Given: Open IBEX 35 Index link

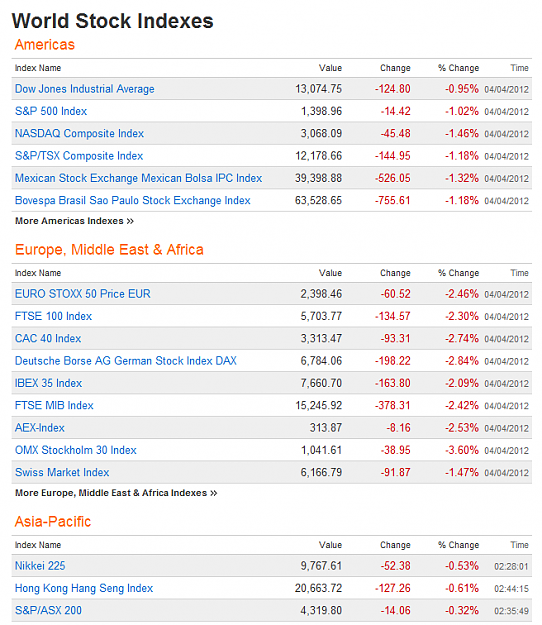Looking at the screenshot, I should (49, 383).
